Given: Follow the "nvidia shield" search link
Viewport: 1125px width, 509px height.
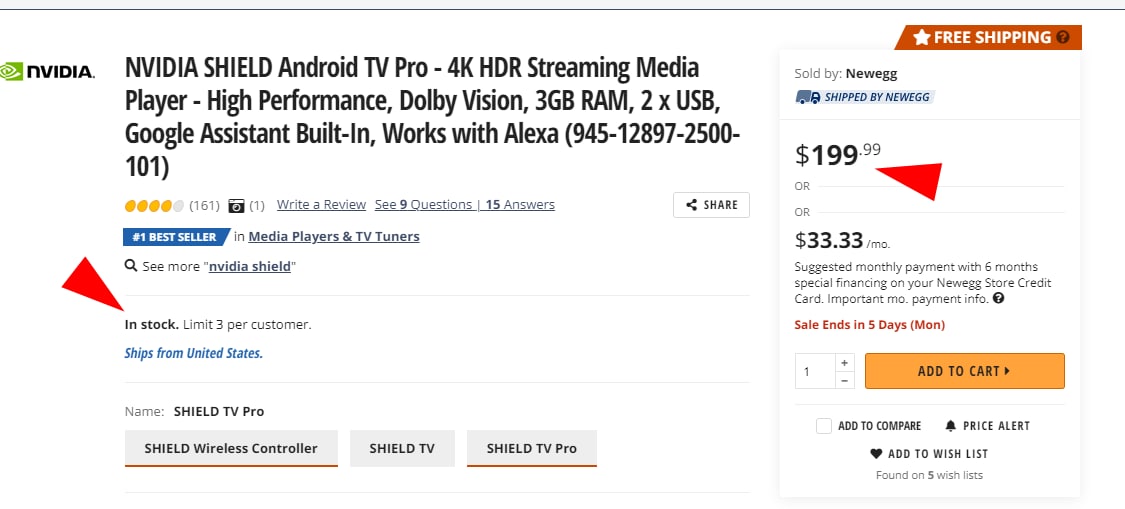Looking at the screenshot, I should pos(250,266).
